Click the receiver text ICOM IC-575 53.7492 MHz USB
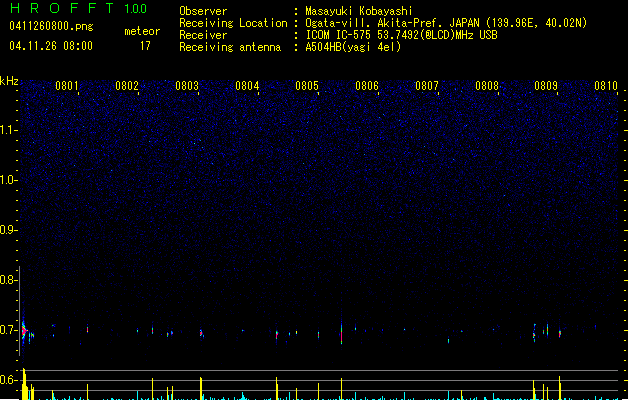The width and height of the screenshot is (629, 400). pos(401,35)
